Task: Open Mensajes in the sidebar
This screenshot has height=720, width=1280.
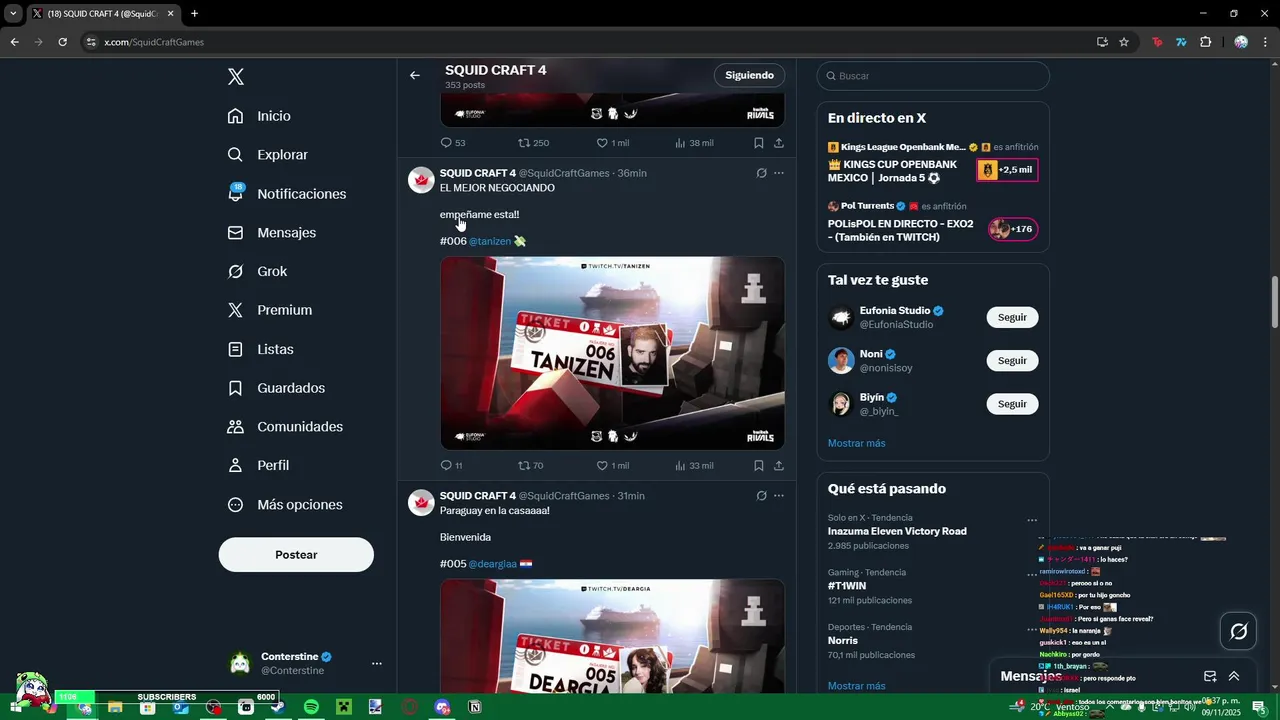Action: click(271, 232)
